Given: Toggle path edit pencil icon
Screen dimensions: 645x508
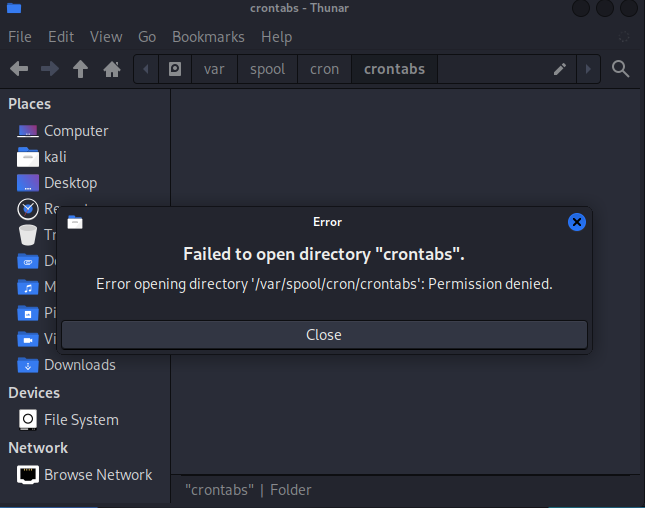Looking at the screenshot, I should point(560,69).
